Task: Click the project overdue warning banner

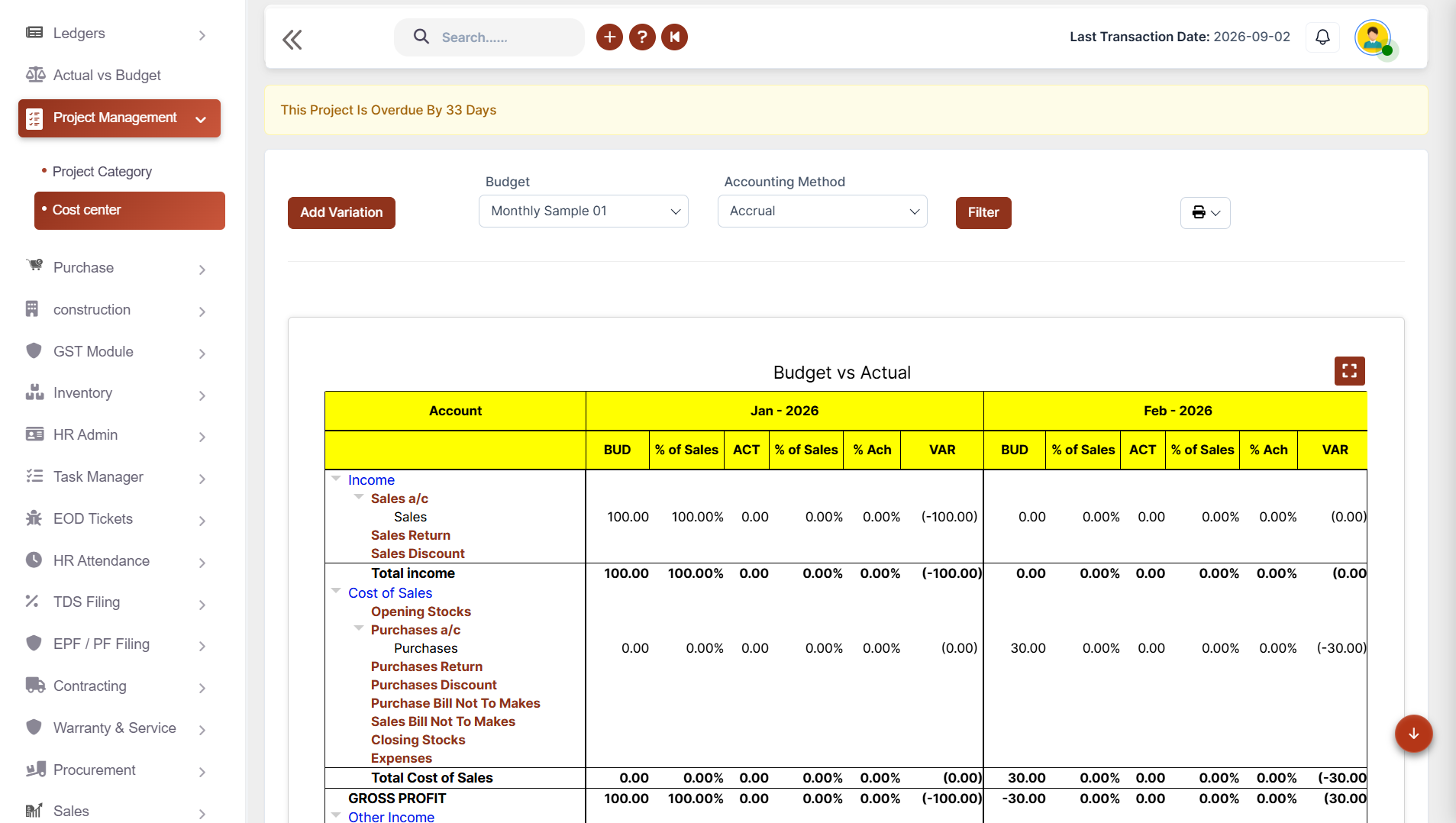Action: tap(846, 110)
